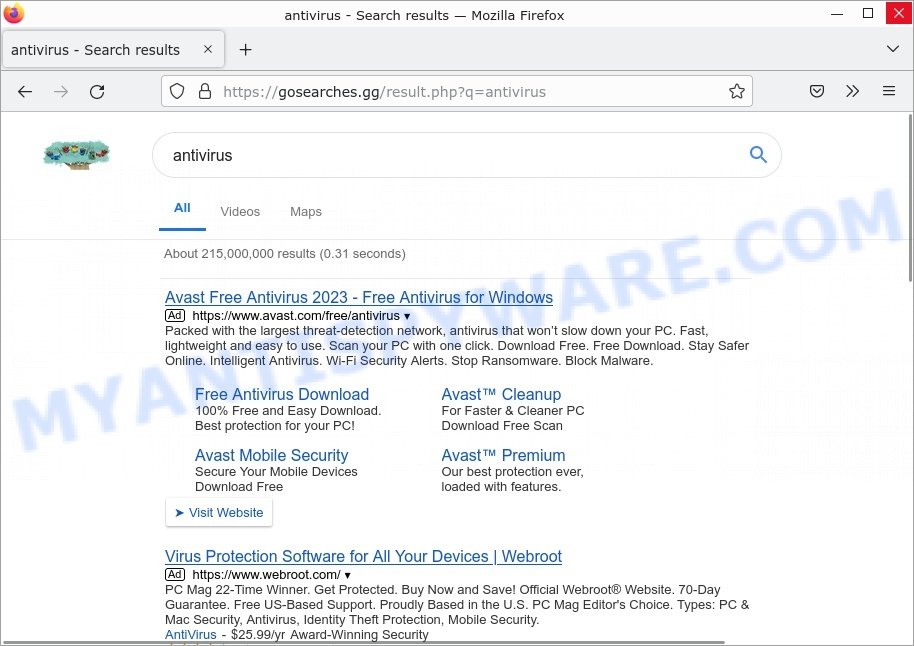Select the antivirus - Search results browser tab
The image size is (914, 646).
point(113,50)
